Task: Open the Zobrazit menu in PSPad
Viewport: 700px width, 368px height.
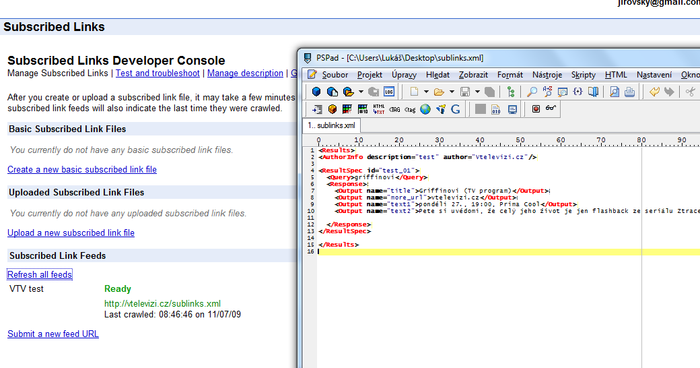Action: click(473, 75)
